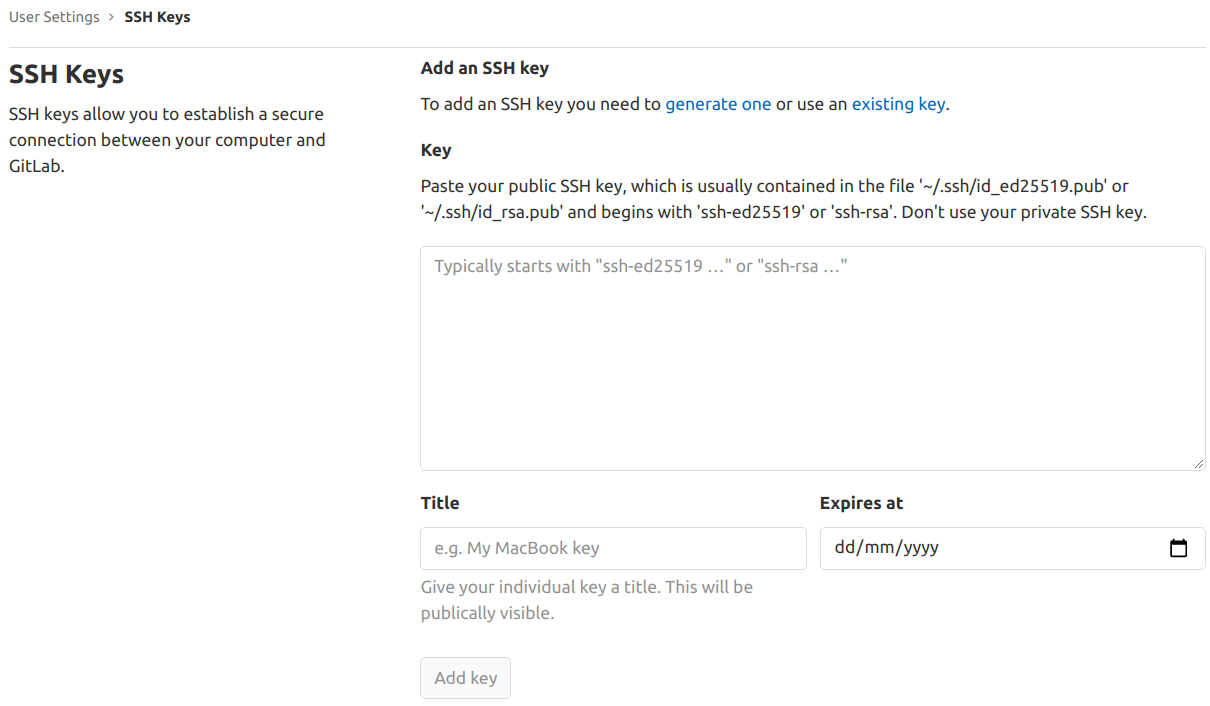Open the 'generate one' link
Screen dimensions: 1210x706
tap(718, 104)
